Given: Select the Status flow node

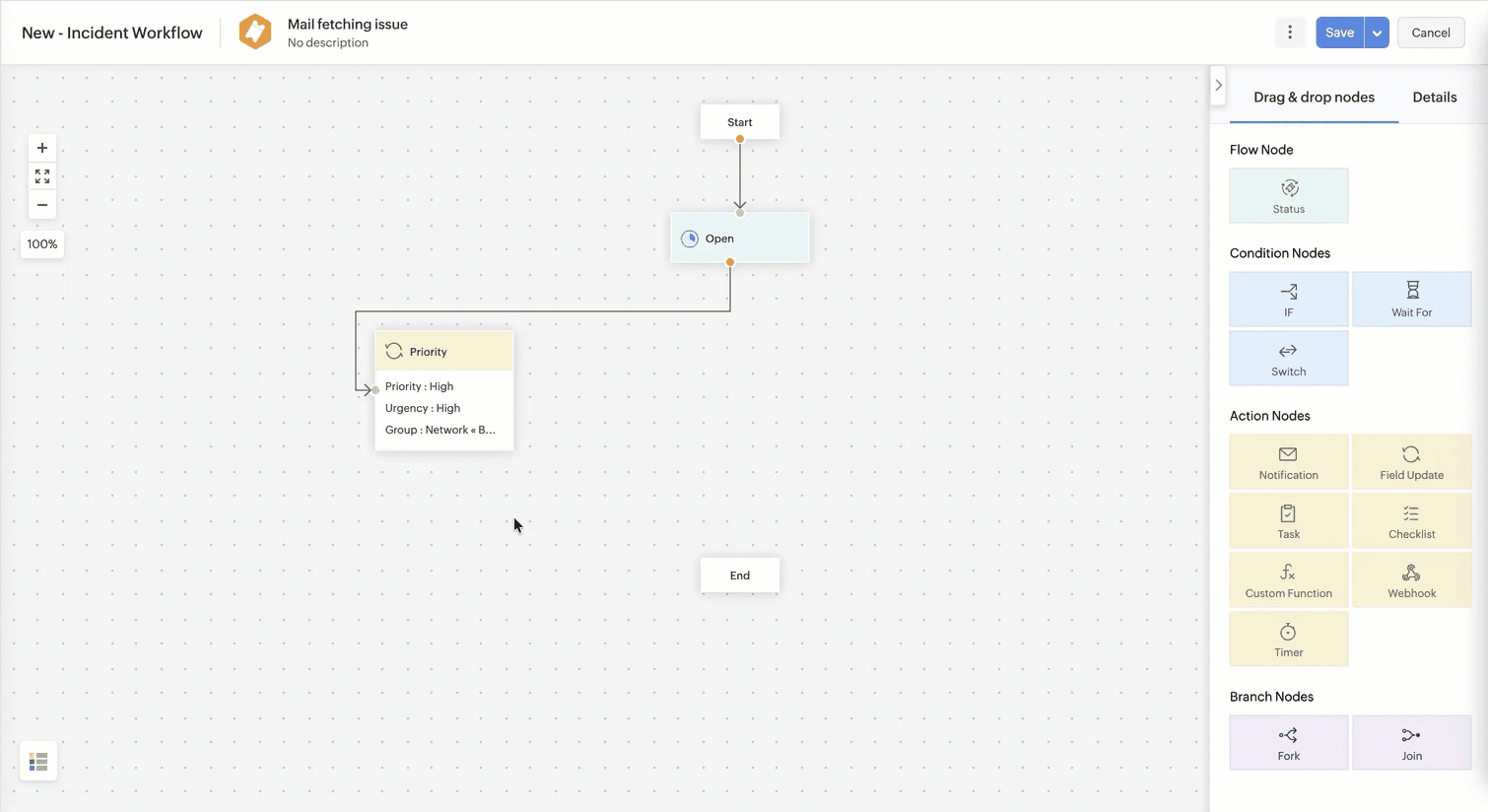Looking at the screenshot, I should pyautogui.click(x=1288, y=195).
